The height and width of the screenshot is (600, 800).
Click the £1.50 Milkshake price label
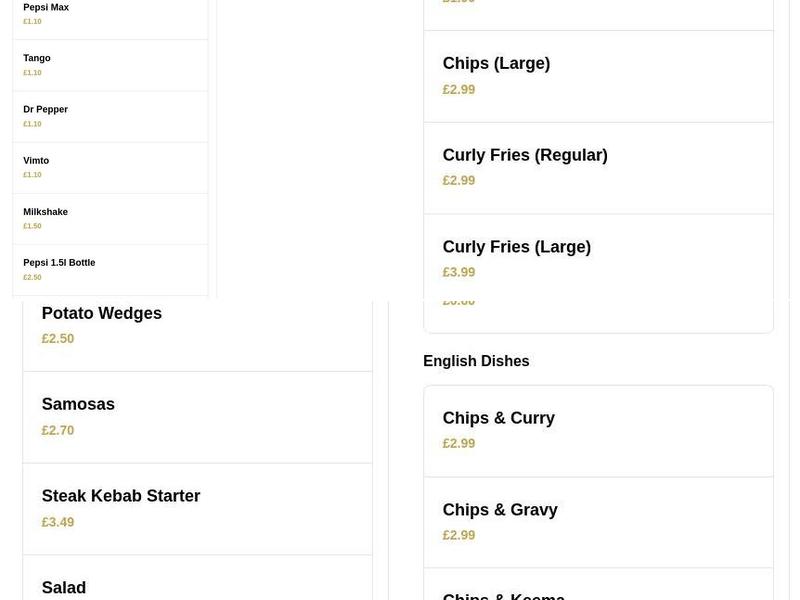click(x=31, y=225)
